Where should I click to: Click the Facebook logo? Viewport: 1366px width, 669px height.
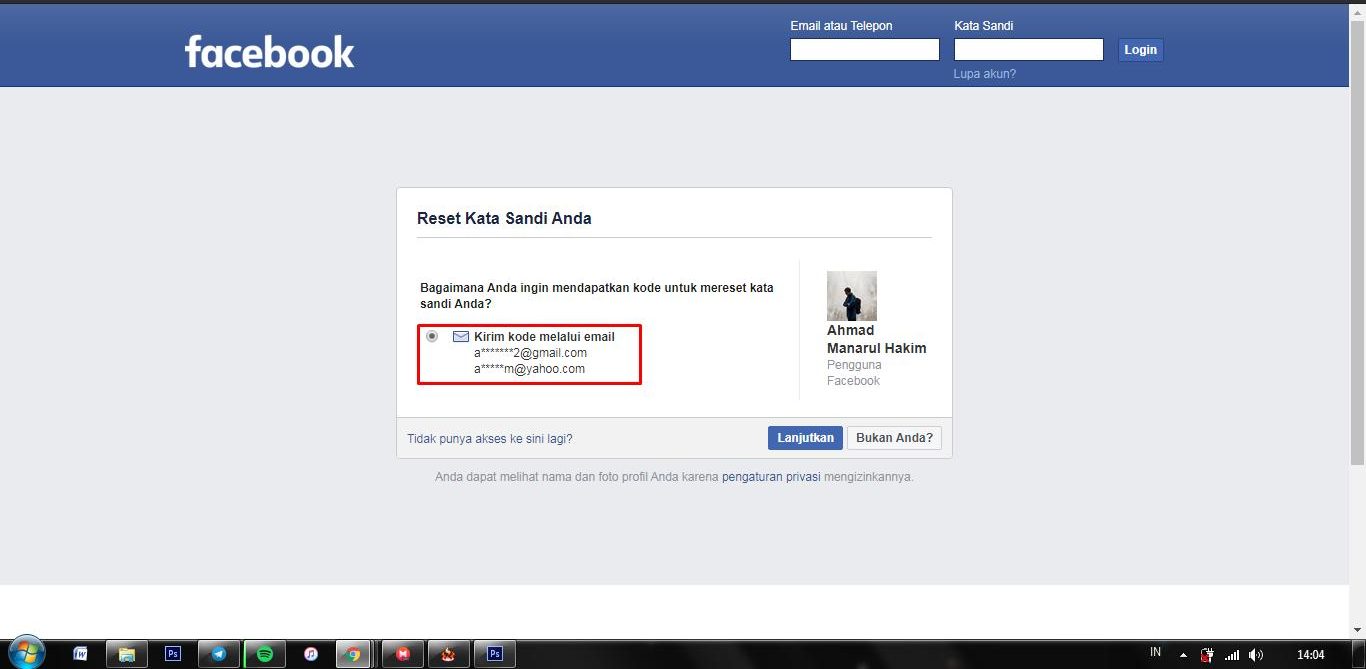coord(269,52)
